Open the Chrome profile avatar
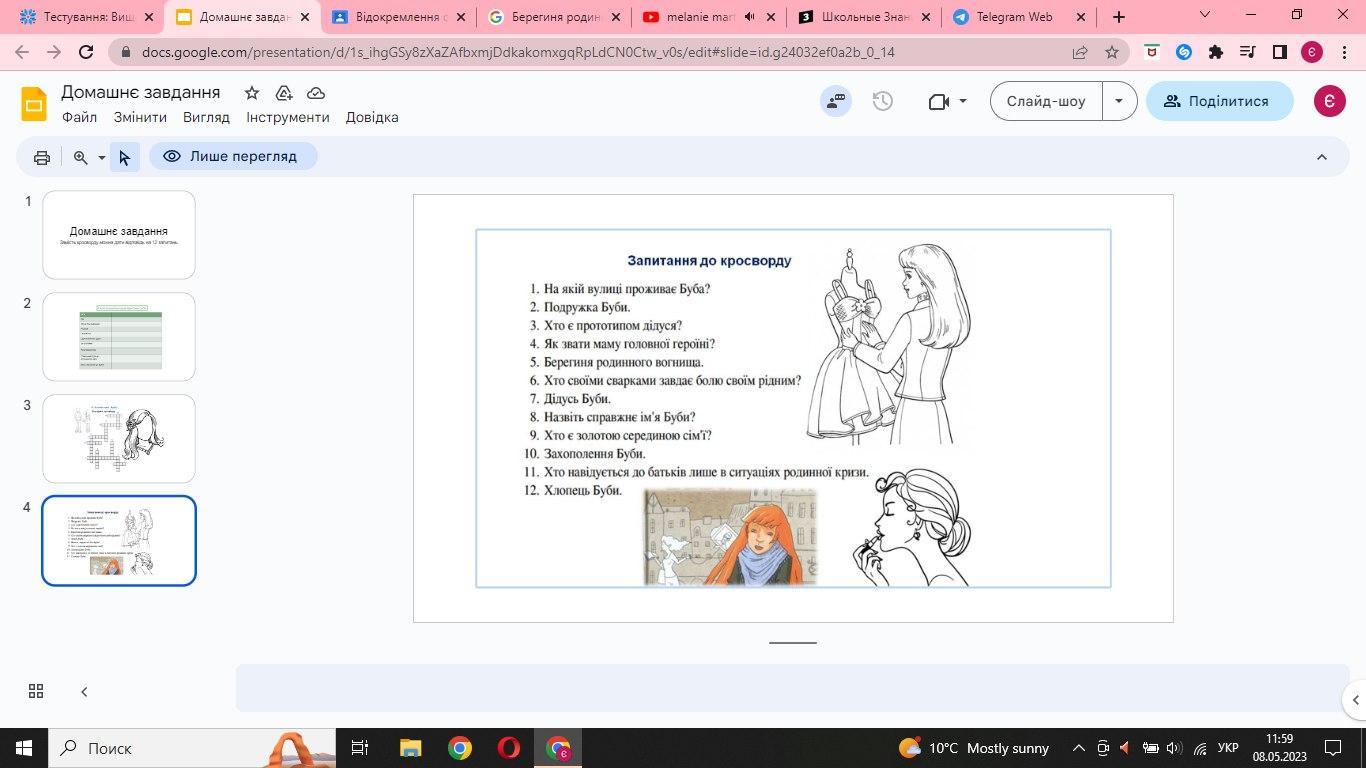Image resolution: width=1366 pixels, height=768 pixels. tap(1311, 52)
